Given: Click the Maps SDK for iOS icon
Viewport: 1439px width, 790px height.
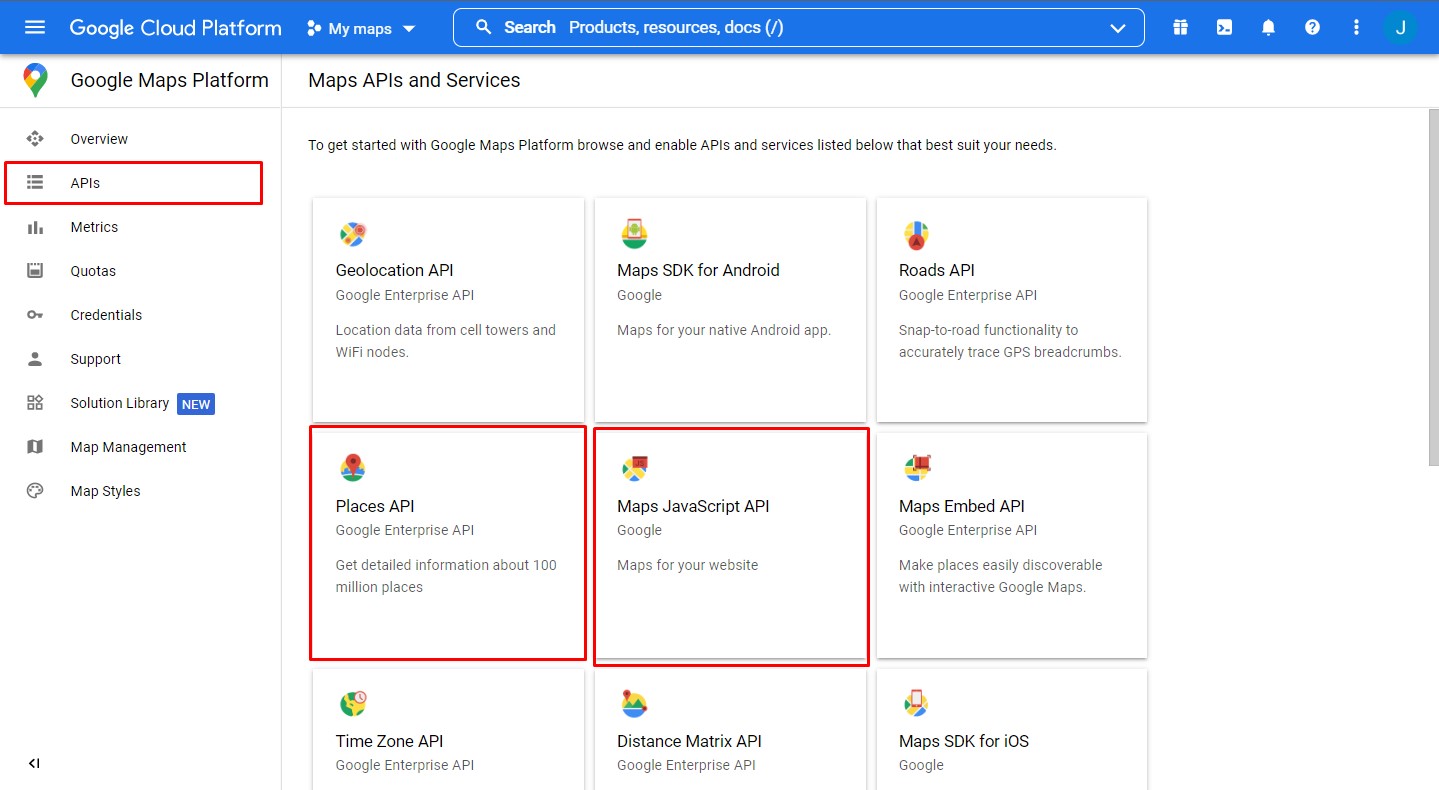Looking at the screenshot, I should 916,703.
